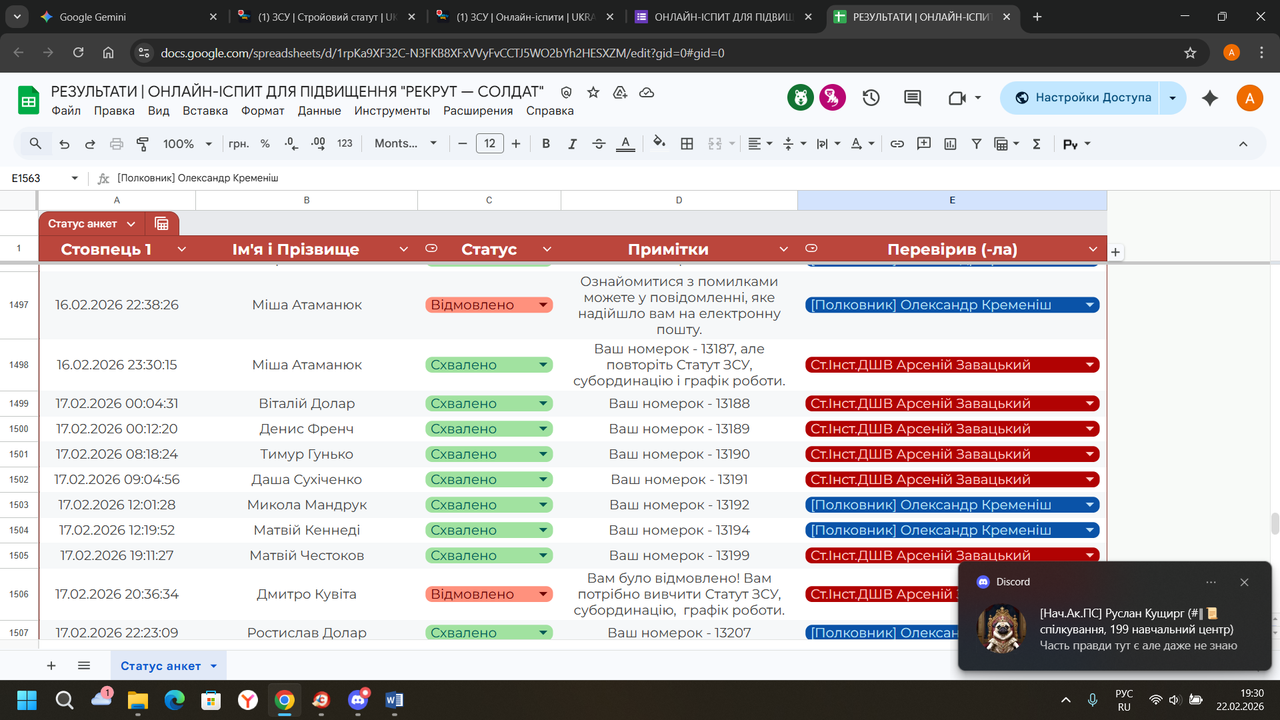Open the comments panel icon

912,98
